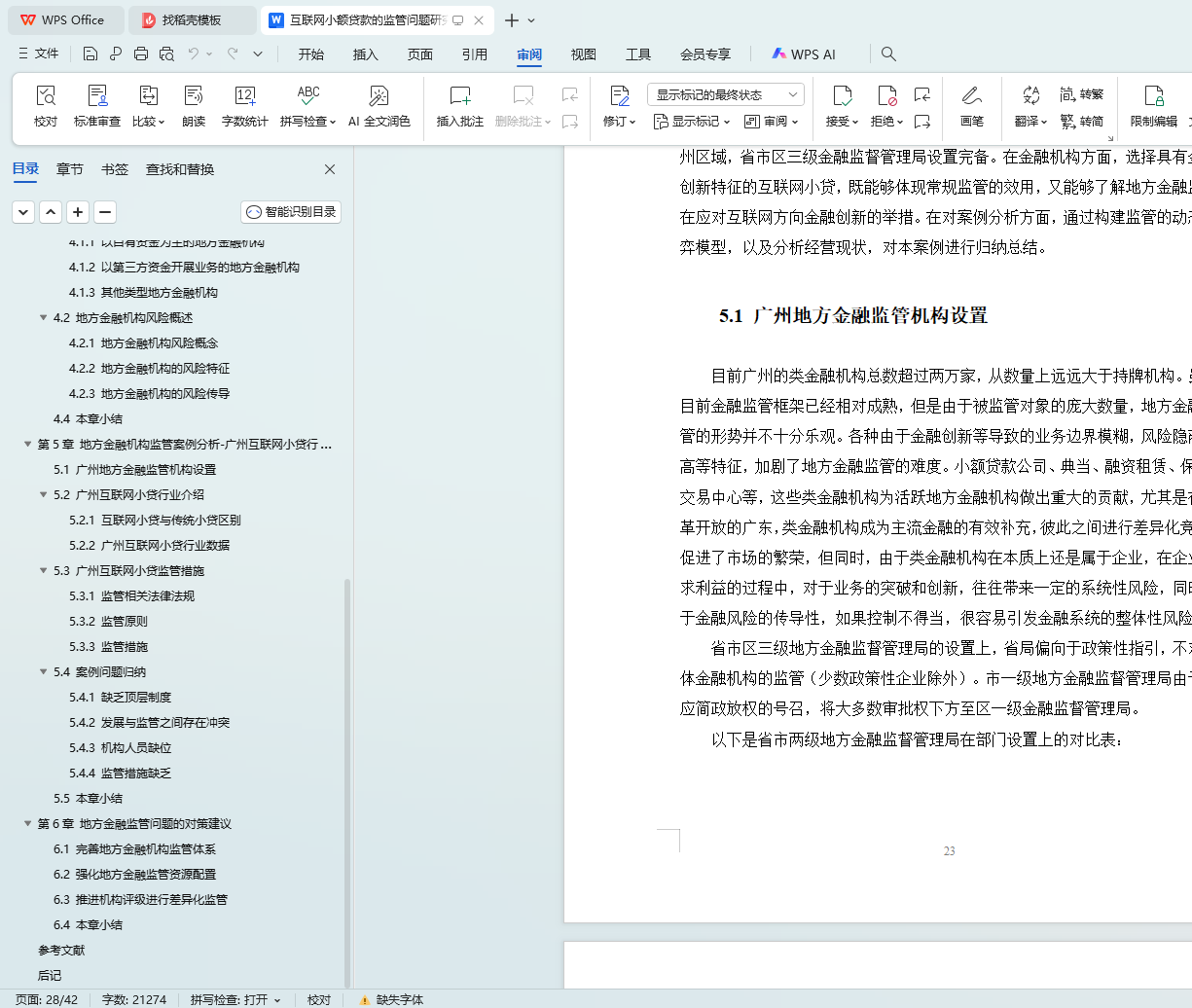Click the print icon in quick toolbar

[x=141, y=54]
